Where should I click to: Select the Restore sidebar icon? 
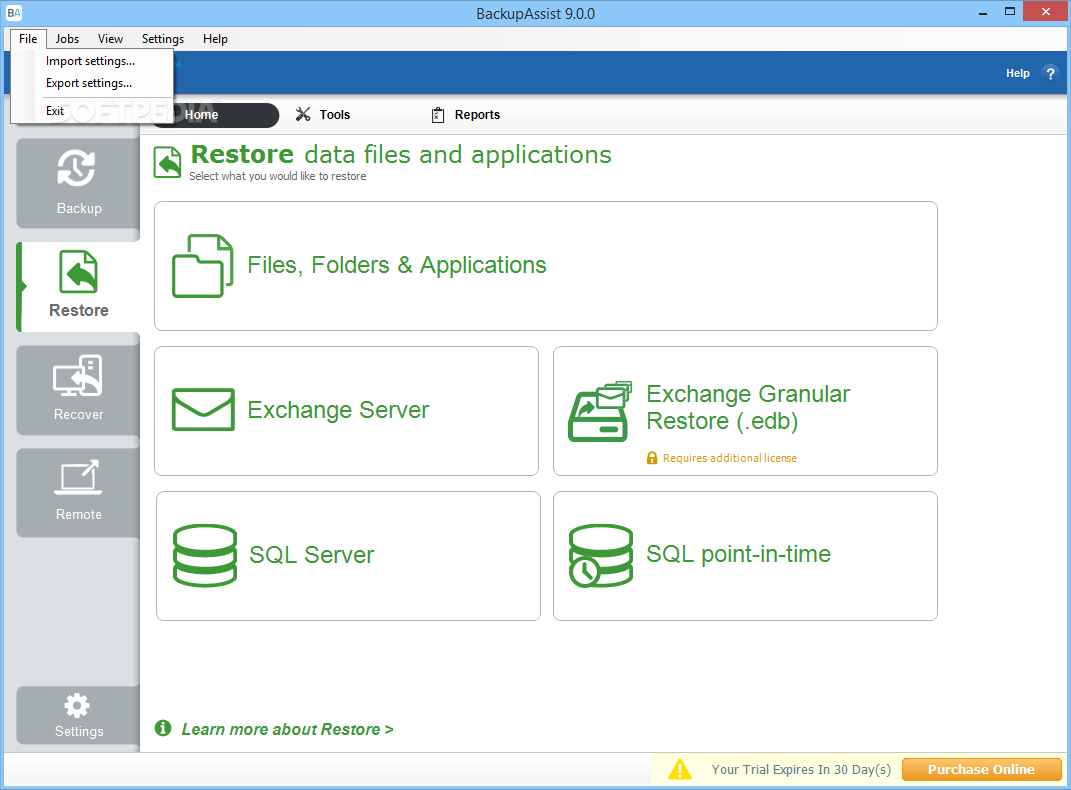coord(78,272)
